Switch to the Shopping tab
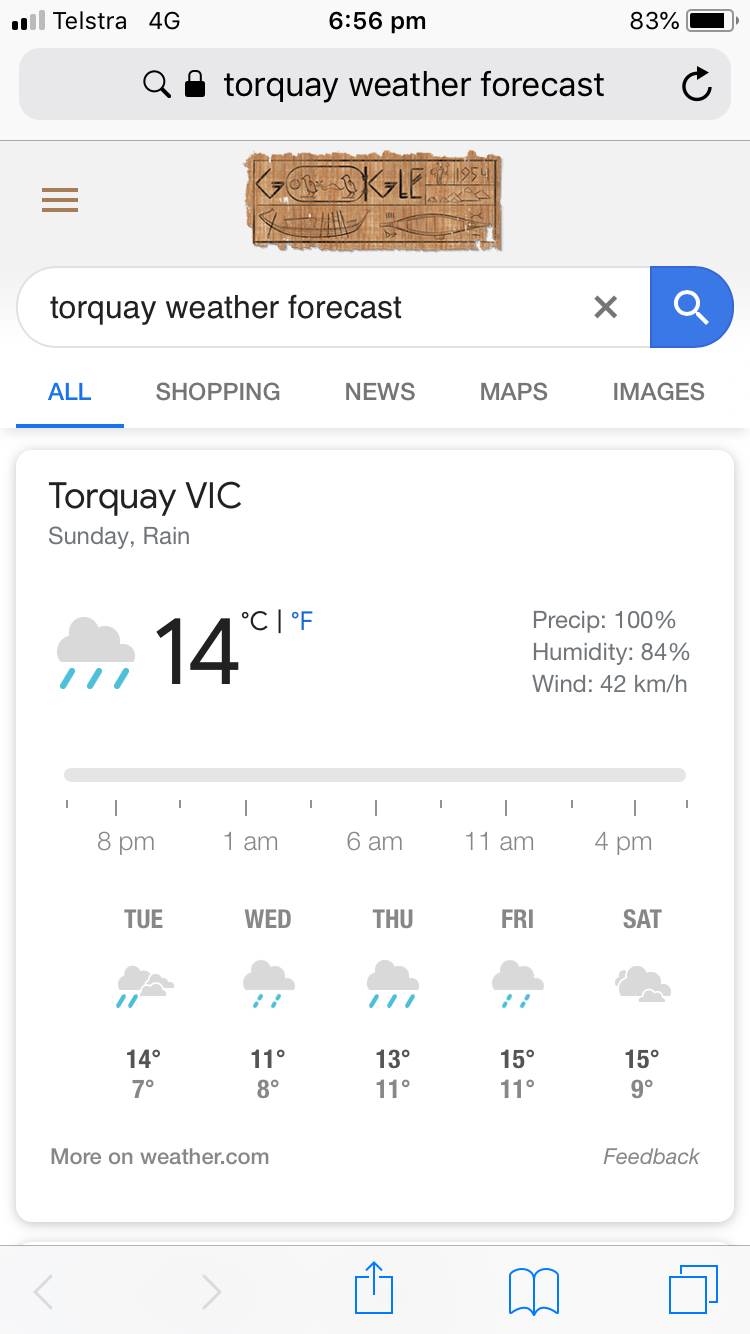This screenshot has height=1334, width=750. point(218,391)
